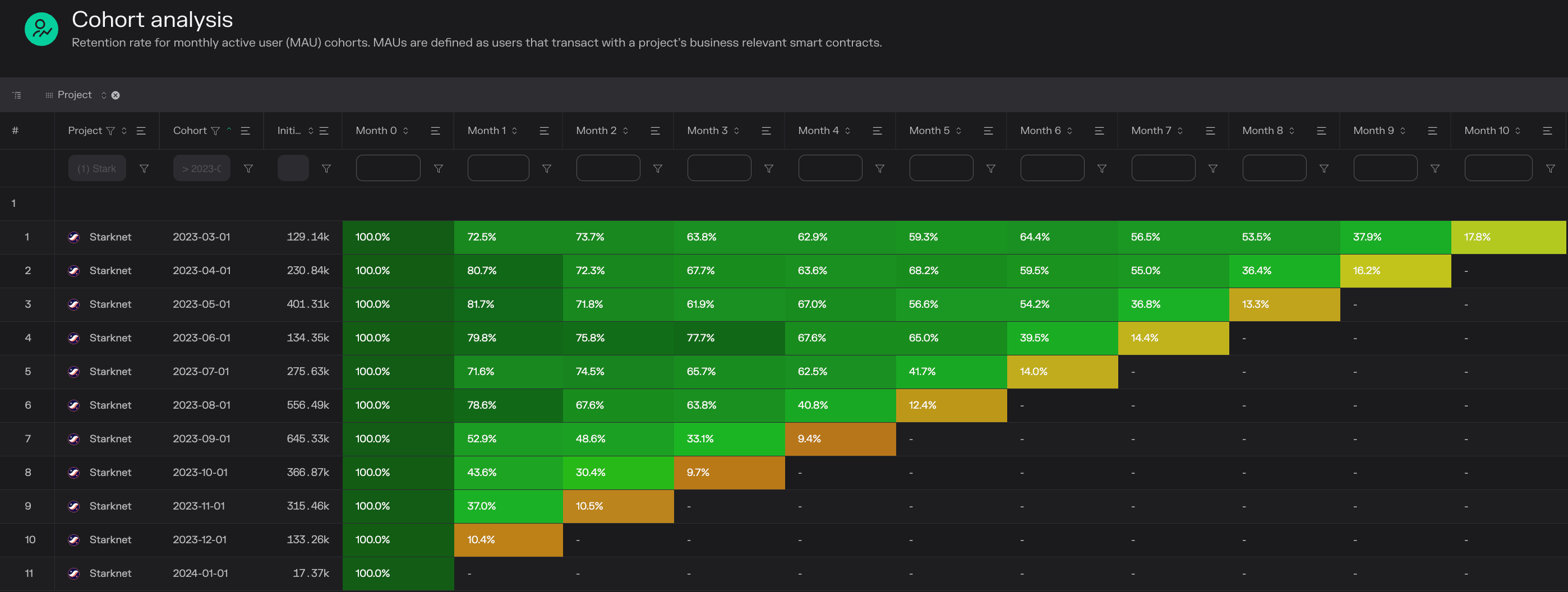Open the Month 0 column menu
The image size is (1568, 592).
(436, 131)
